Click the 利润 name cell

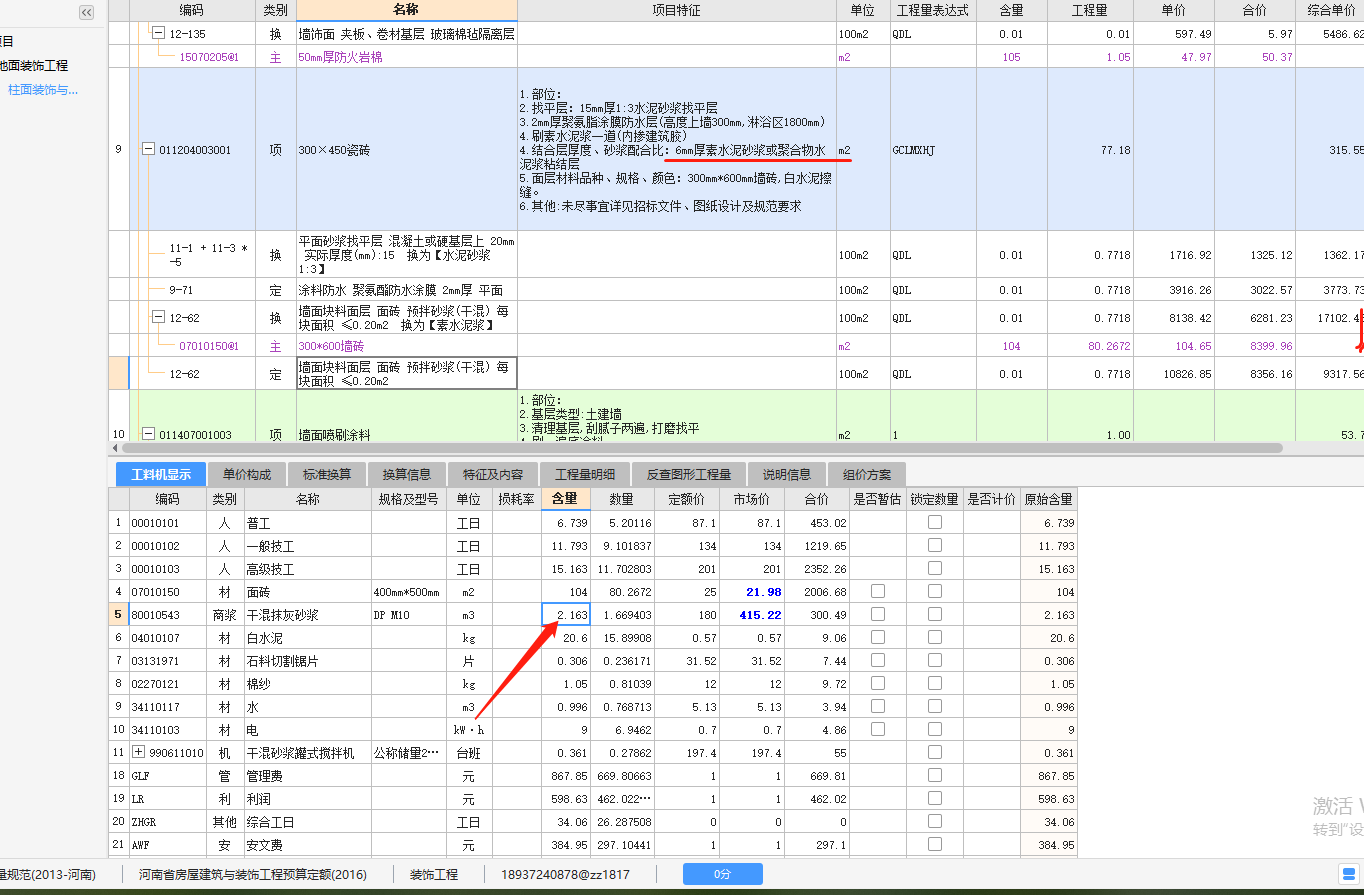tap(307, 798)
